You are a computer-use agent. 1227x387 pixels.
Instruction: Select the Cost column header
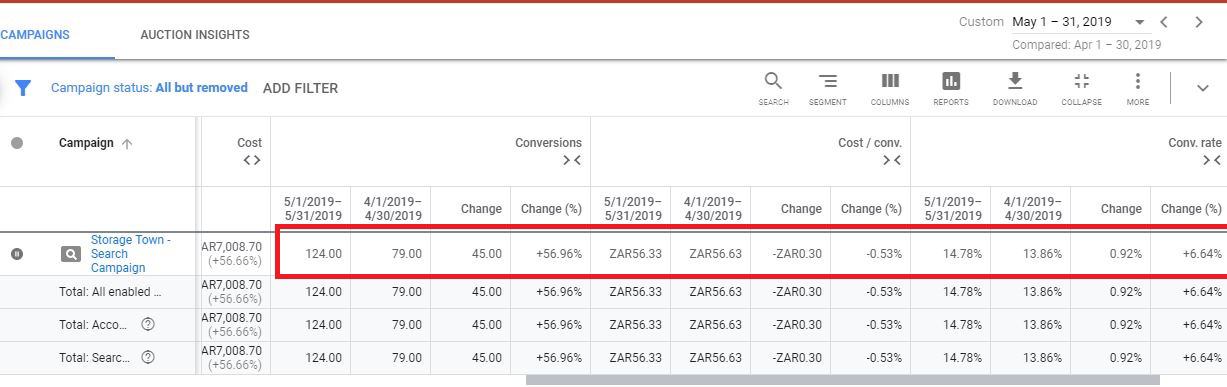tap(250, 143)
